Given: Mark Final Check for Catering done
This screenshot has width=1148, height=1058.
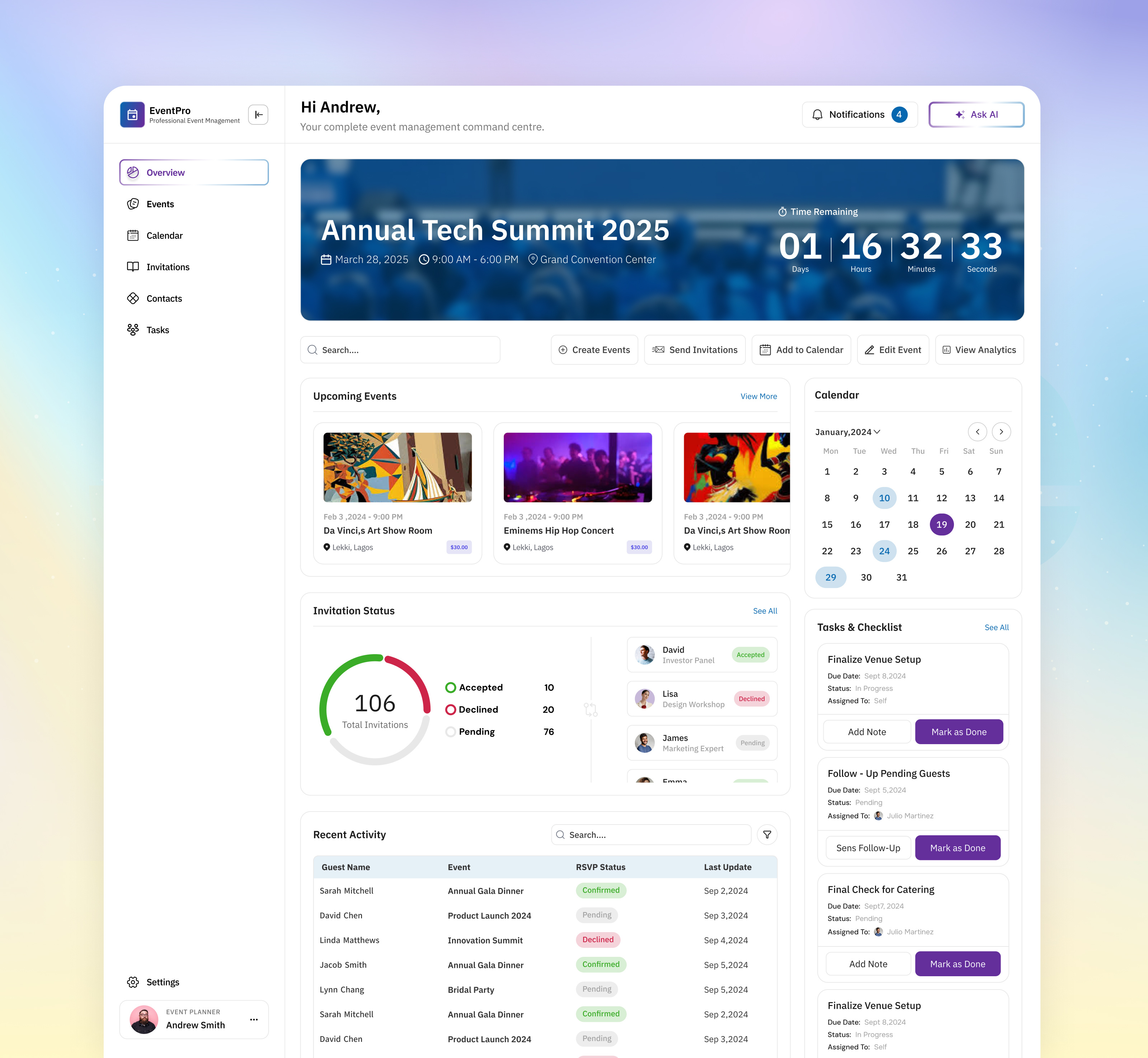Looking at the screenshot, I should point(958,964).
